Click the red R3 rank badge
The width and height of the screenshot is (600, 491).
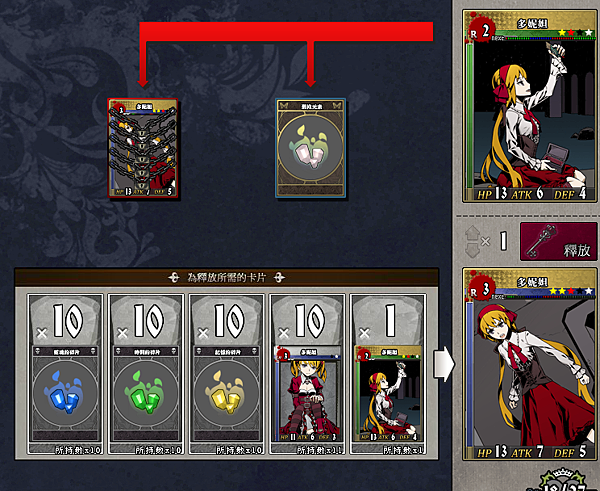tap(482, 289)
